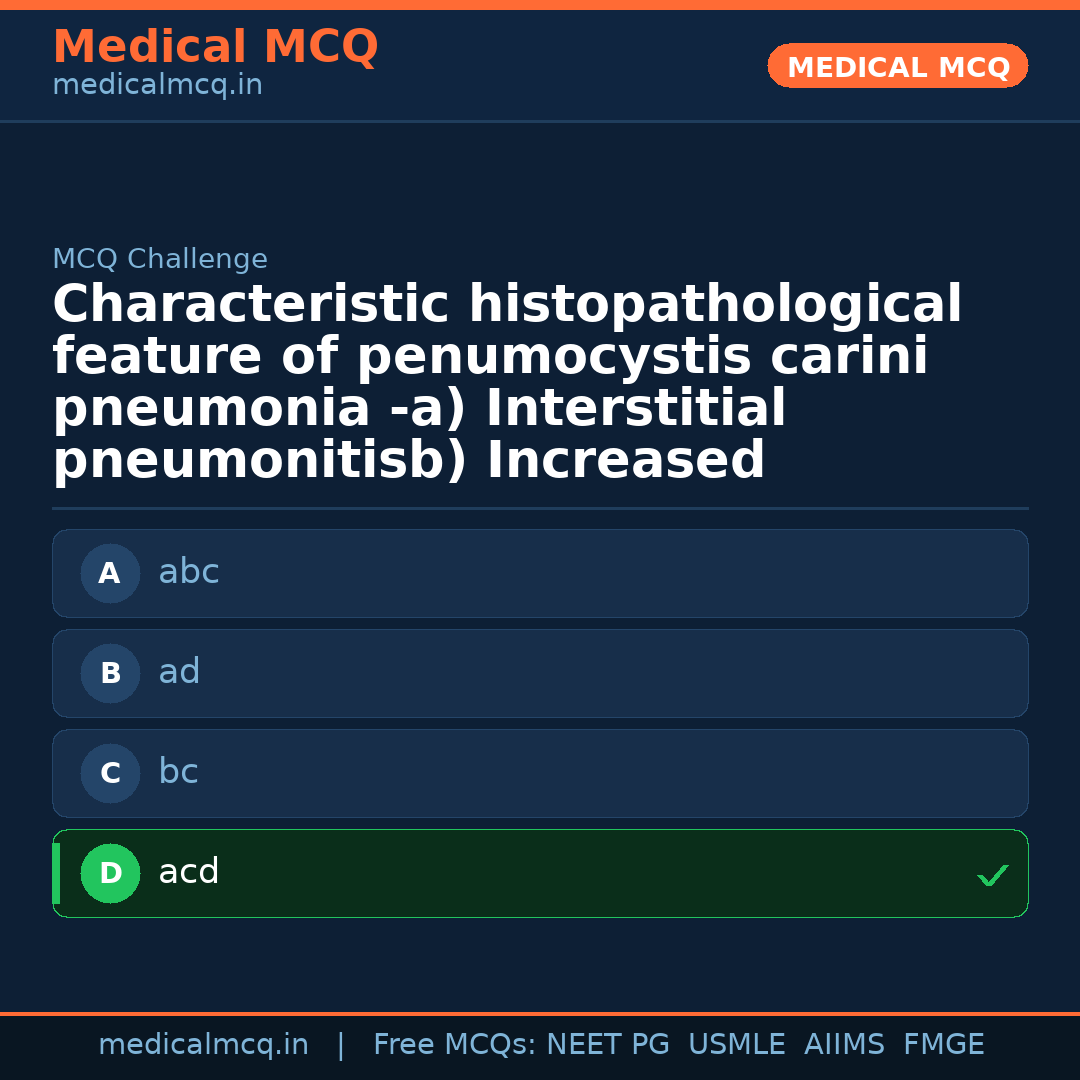Screen dimensions: 1080x1080
Task: Choose the answer text "abc"
Action: coord(189,572)
